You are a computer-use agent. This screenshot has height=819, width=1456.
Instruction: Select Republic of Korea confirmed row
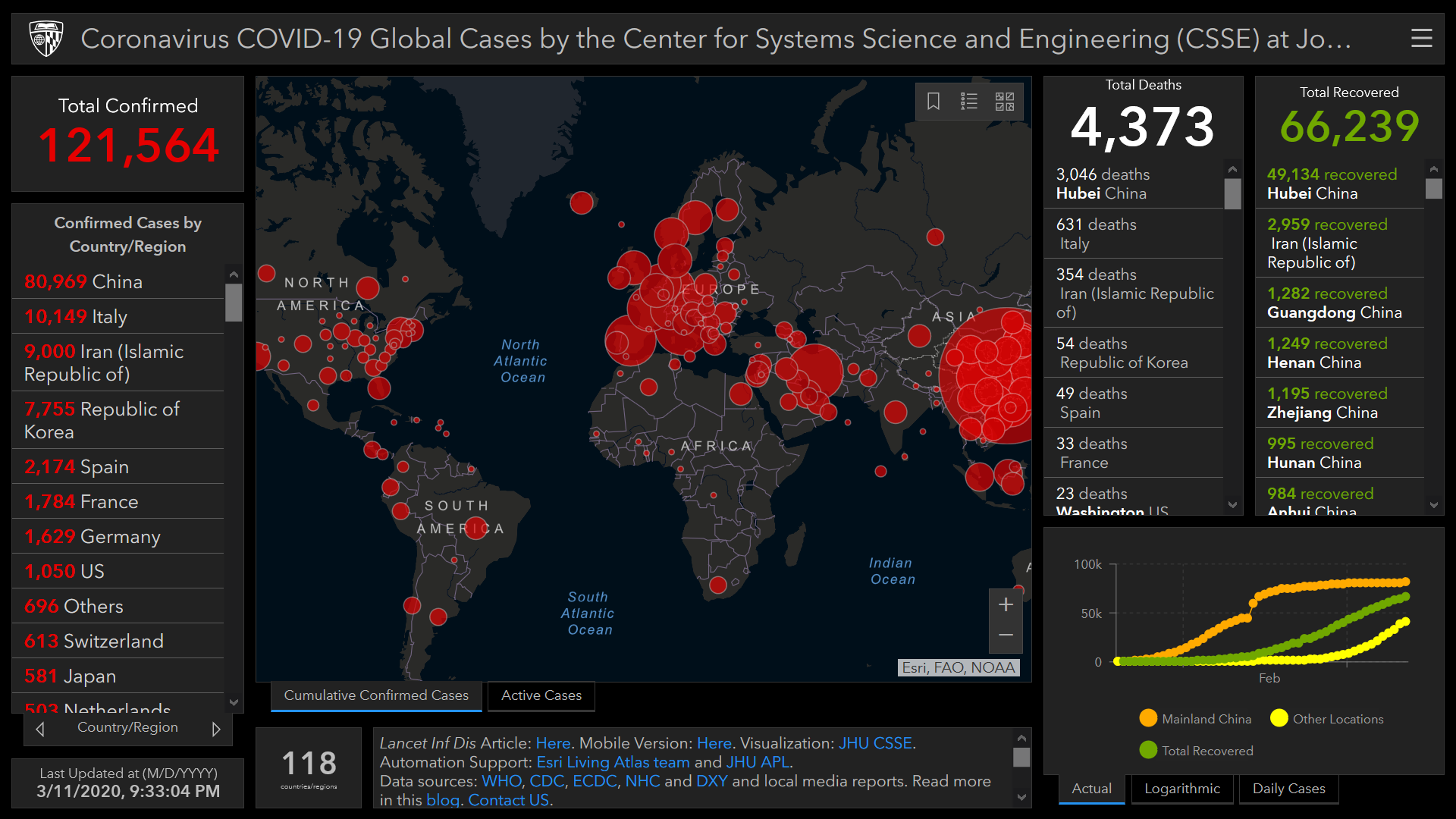[118, 420]
